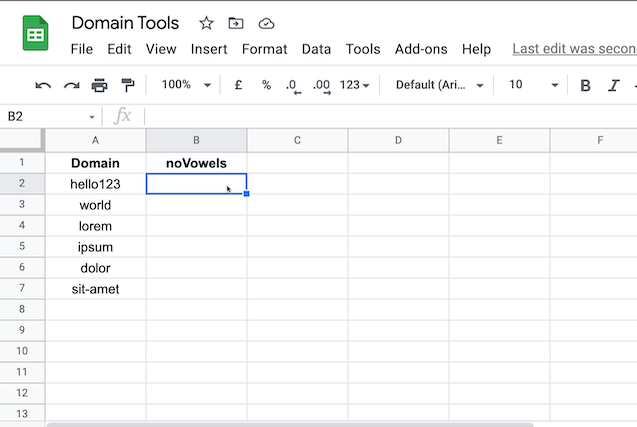Open the Last edit history link
The width and height of the screenshot is (637, 427).
click(x=574, y=49)
